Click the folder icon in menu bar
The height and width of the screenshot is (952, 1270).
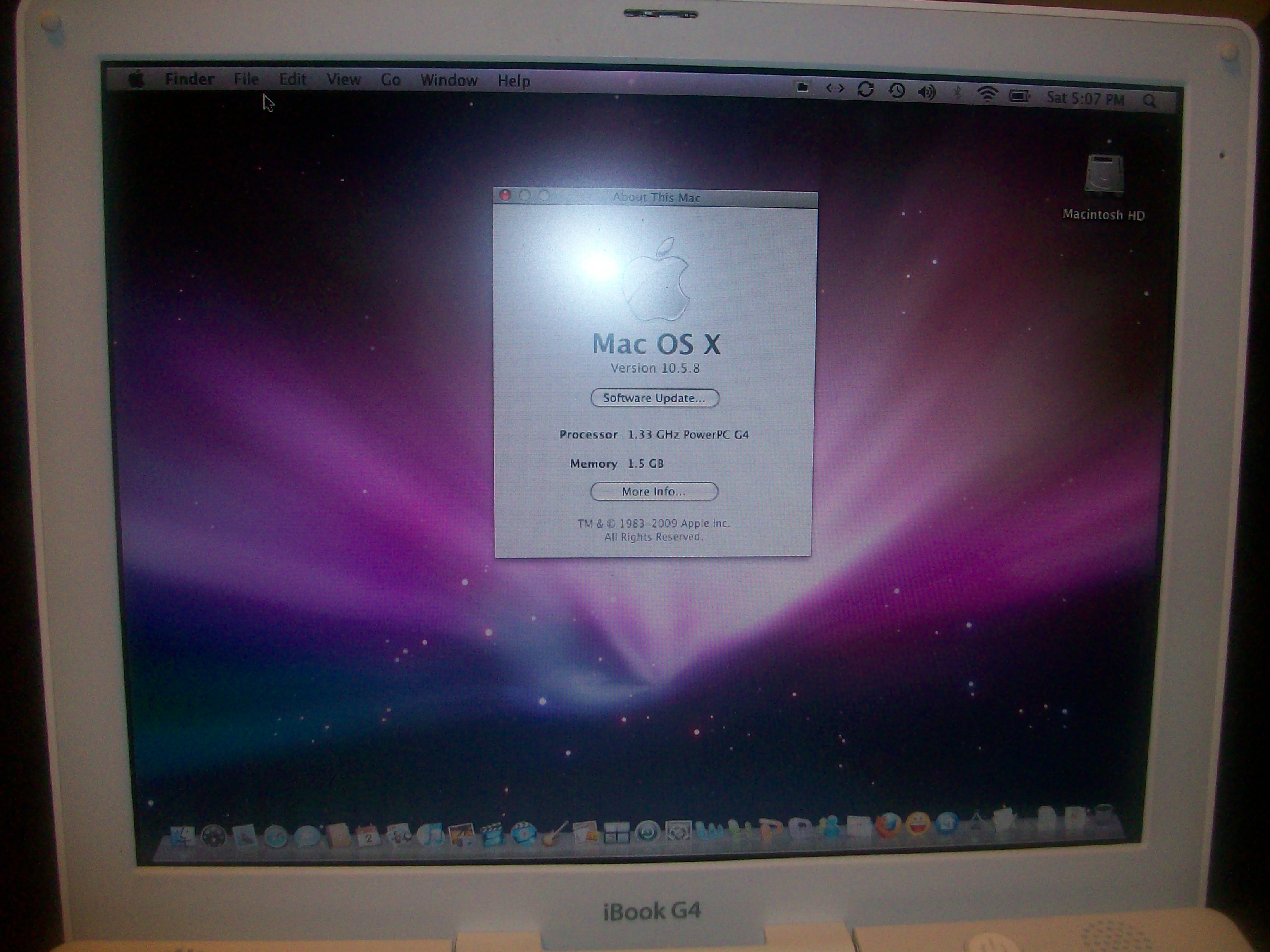[802, 88]
